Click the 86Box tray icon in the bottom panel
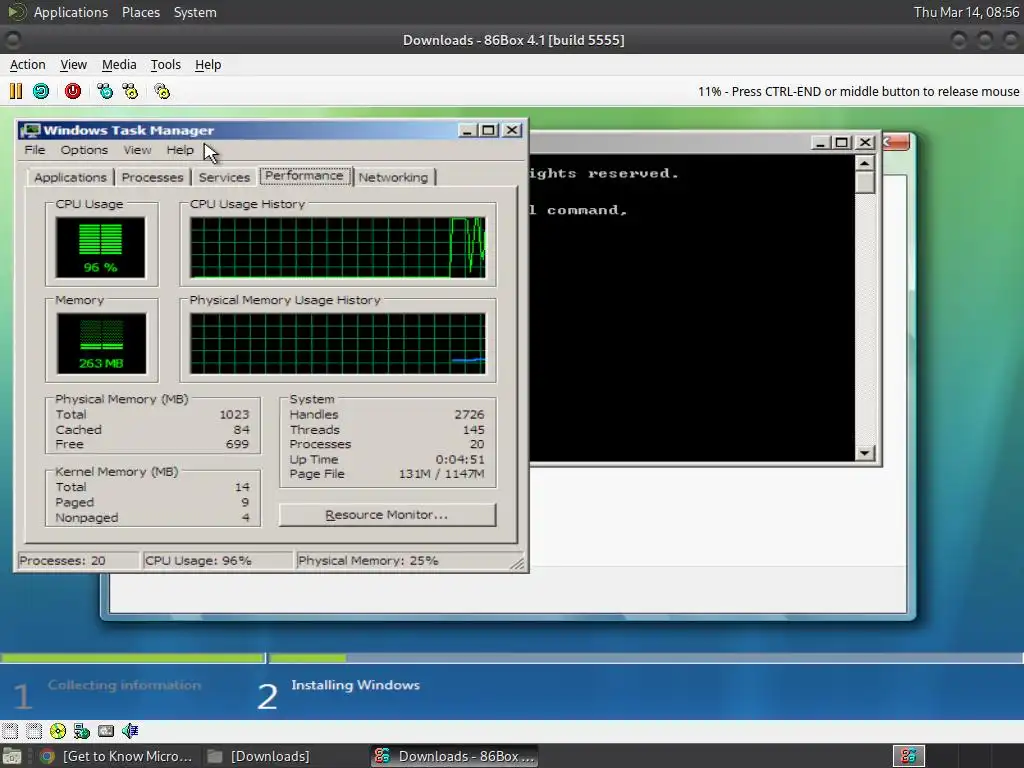Screen dimensions: 1024x768 pyautogui.click(x=908, y=756)
